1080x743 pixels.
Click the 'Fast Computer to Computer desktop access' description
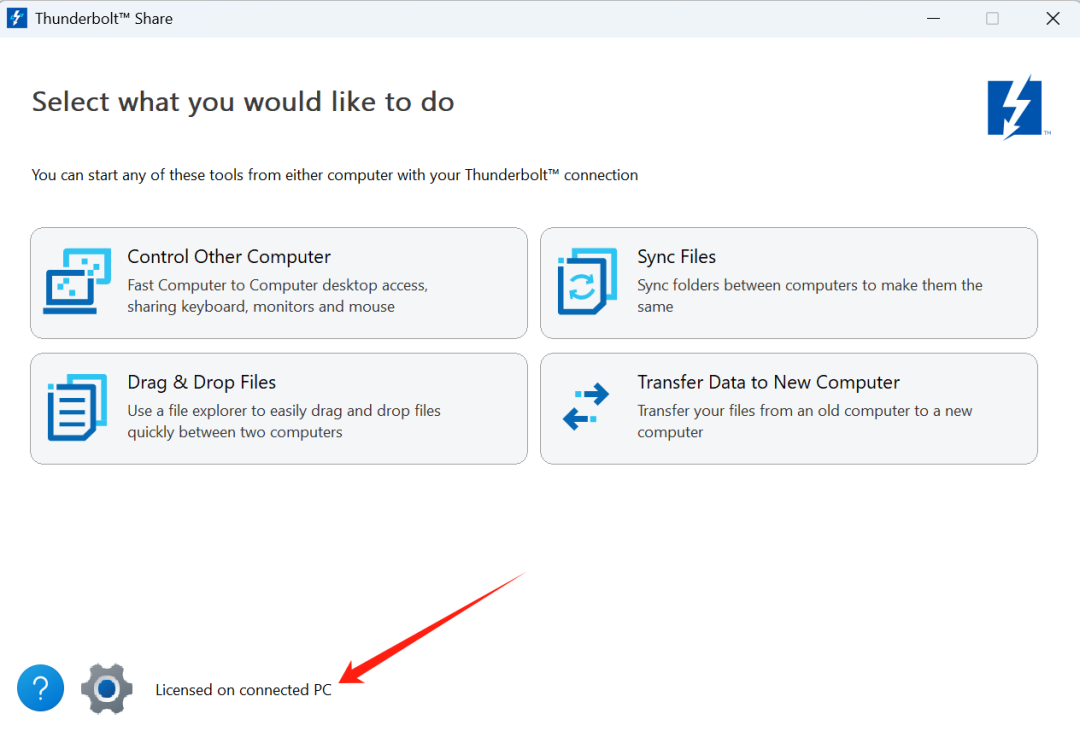(x=278, y=295)
